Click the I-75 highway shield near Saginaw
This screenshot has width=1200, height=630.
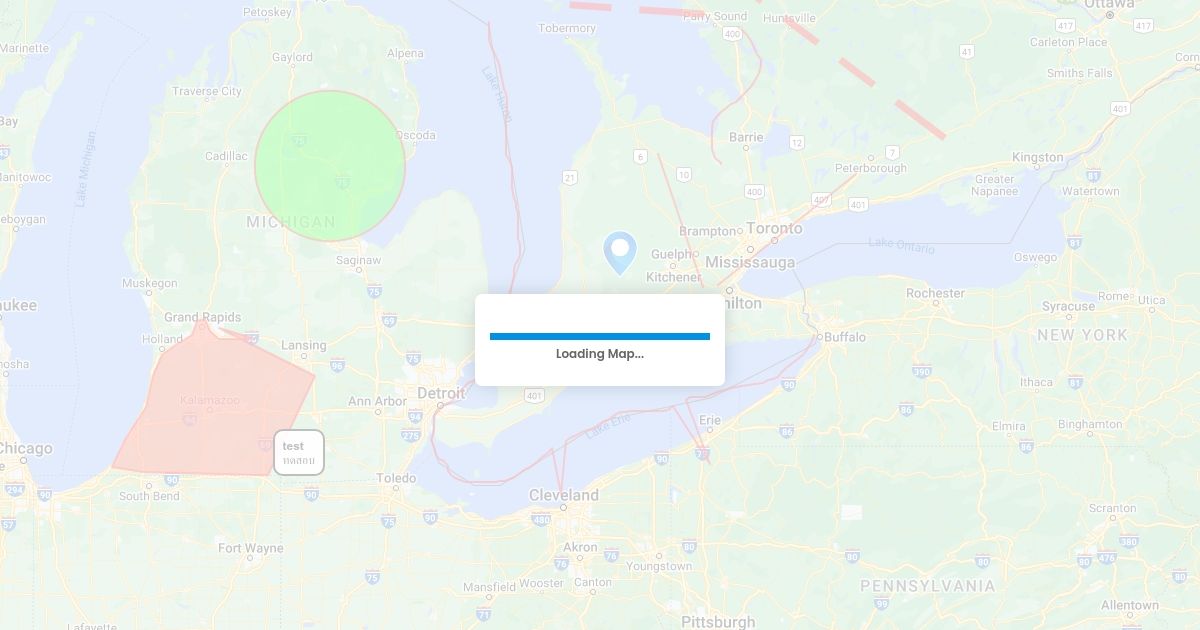374,291
